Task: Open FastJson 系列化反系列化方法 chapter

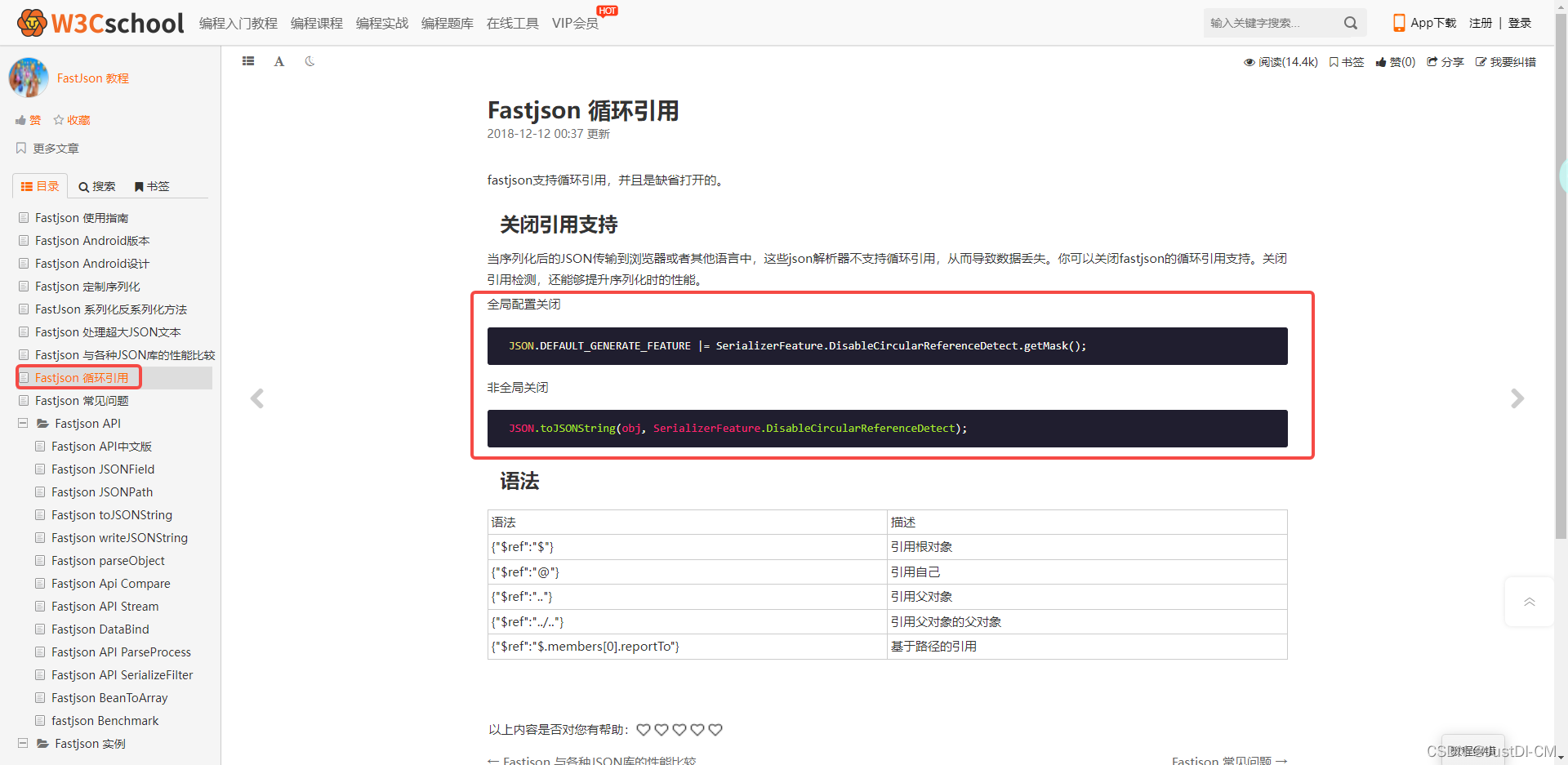Action: (111, 309)
